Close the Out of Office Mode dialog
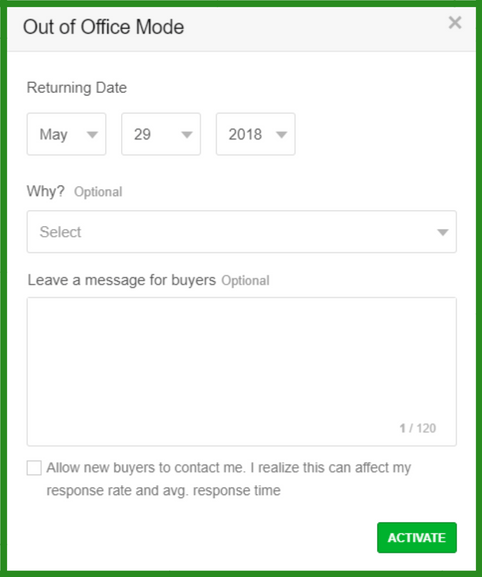The height and width of the screenshot is (577, 482). [x=455, y=23]
